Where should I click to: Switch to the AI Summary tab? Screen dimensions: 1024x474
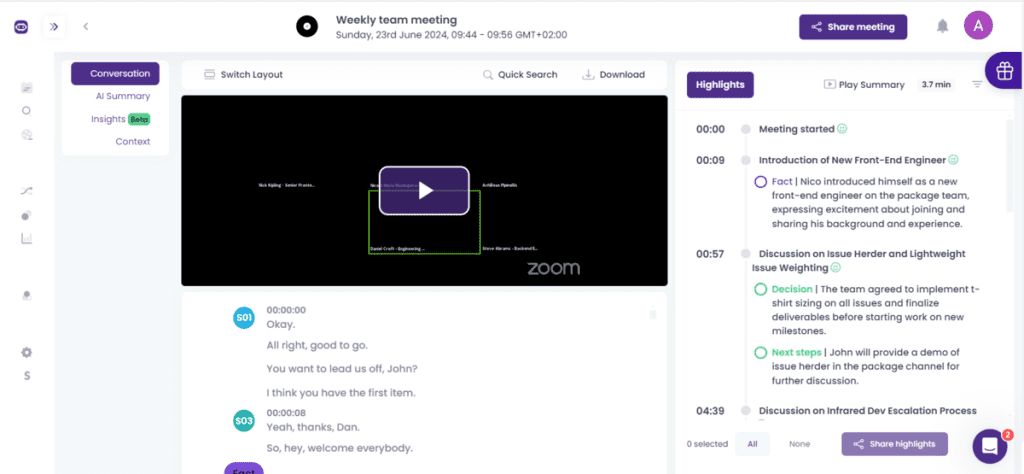[x=122, y=96]
